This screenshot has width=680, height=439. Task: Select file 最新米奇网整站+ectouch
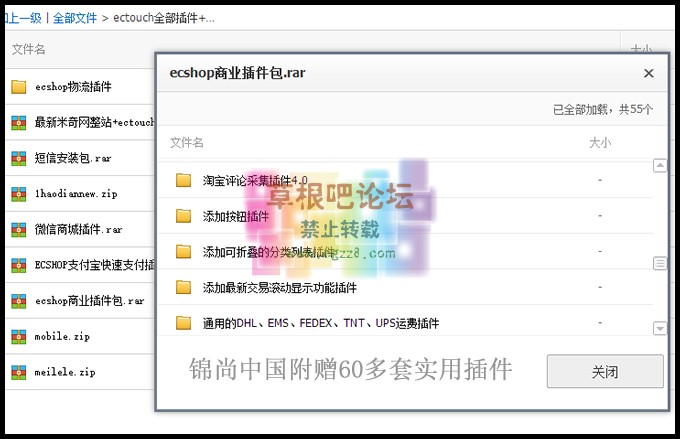95,123
